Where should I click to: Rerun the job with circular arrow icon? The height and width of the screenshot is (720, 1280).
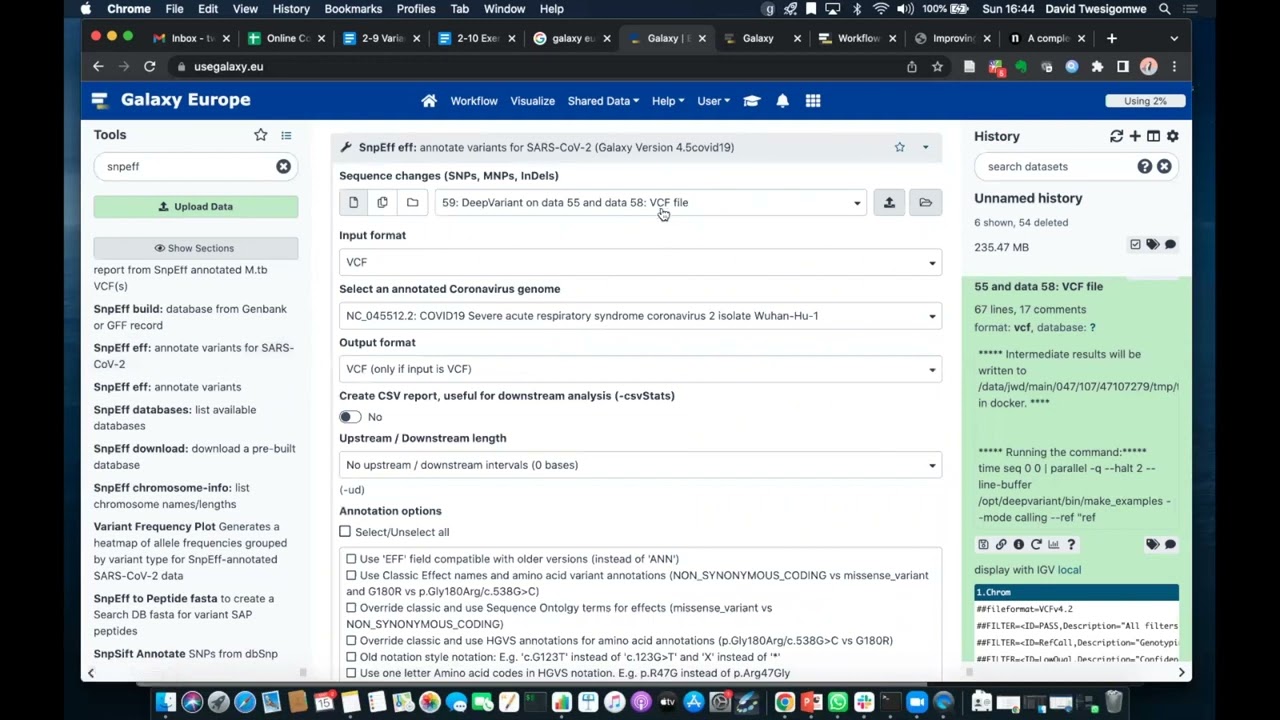click(1036, 545)
